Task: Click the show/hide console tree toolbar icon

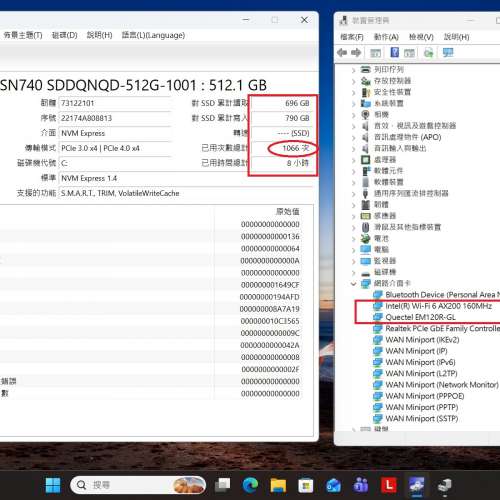Action: coord(375,53)
